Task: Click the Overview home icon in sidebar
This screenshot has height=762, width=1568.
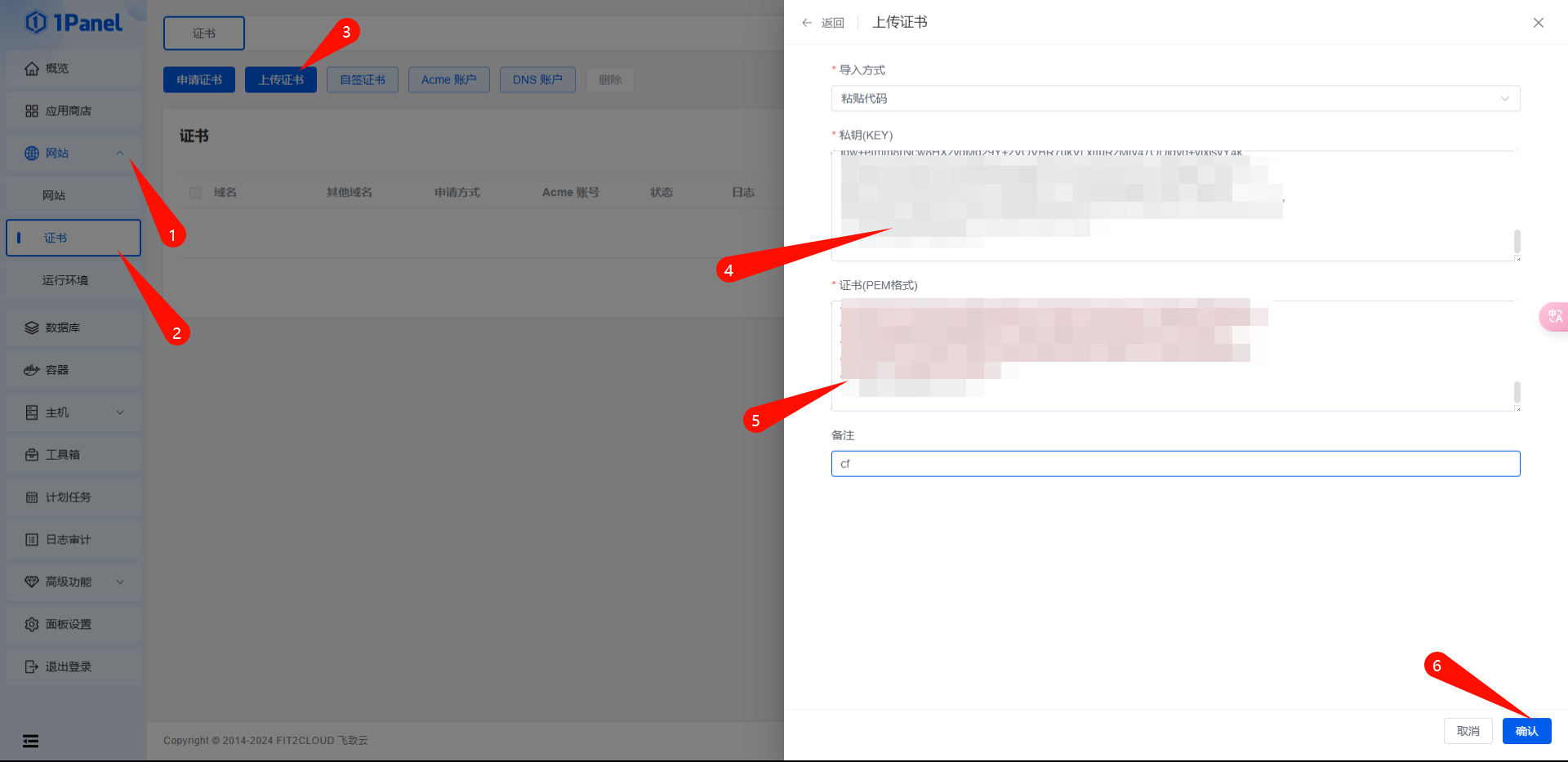Action: [32, 69]
